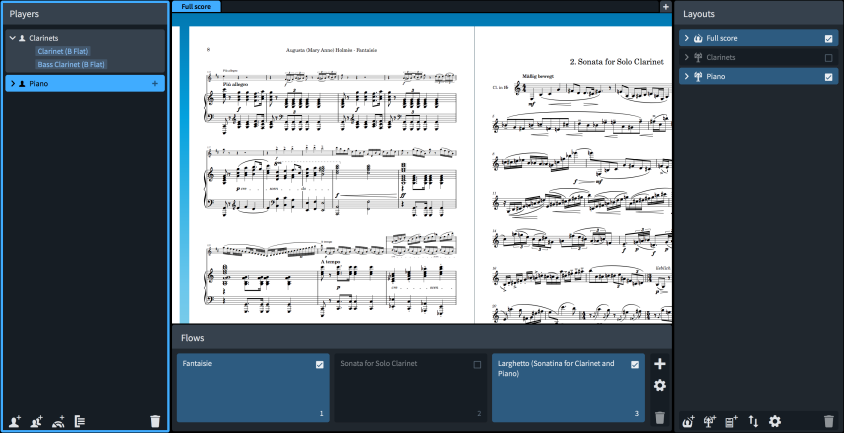Image resolution: width=844 pixels, height=433 pixels.
Task: Add an ensemble in Players panel
Action: (58, 421)
